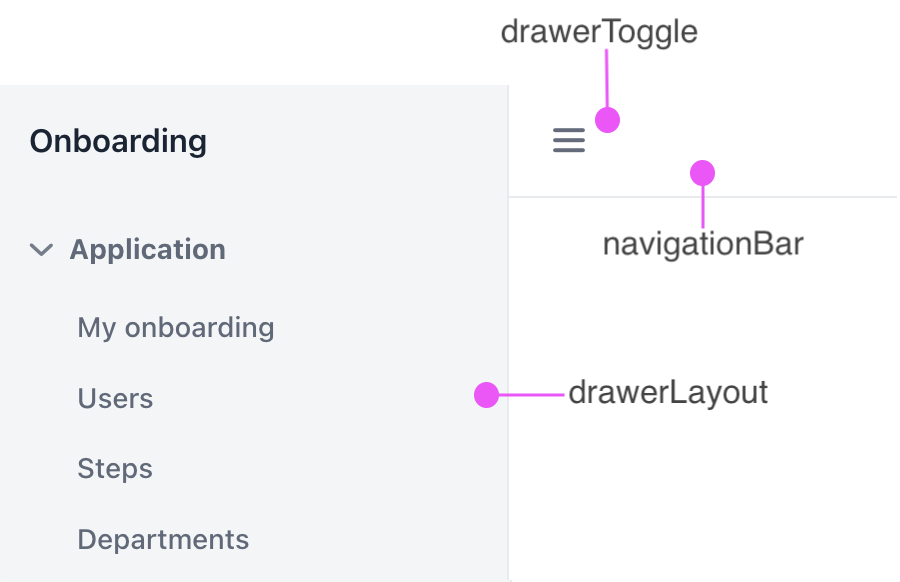Toggle the navigation drawer using the menu icon
The image size is (900, 582).
(568, 140)
